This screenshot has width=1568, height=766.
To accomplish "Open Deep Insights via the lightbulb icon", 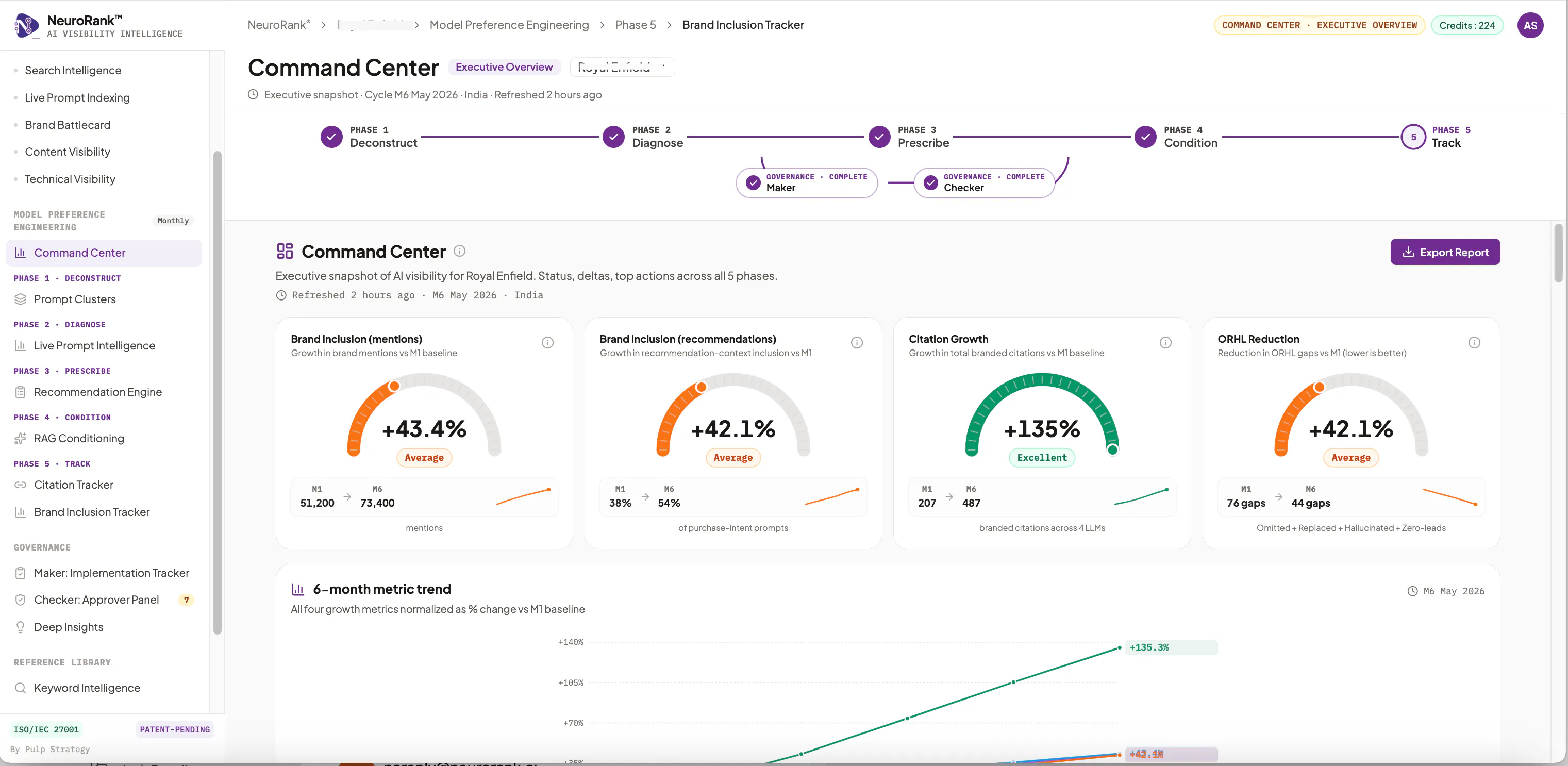I will pos(20,627).
